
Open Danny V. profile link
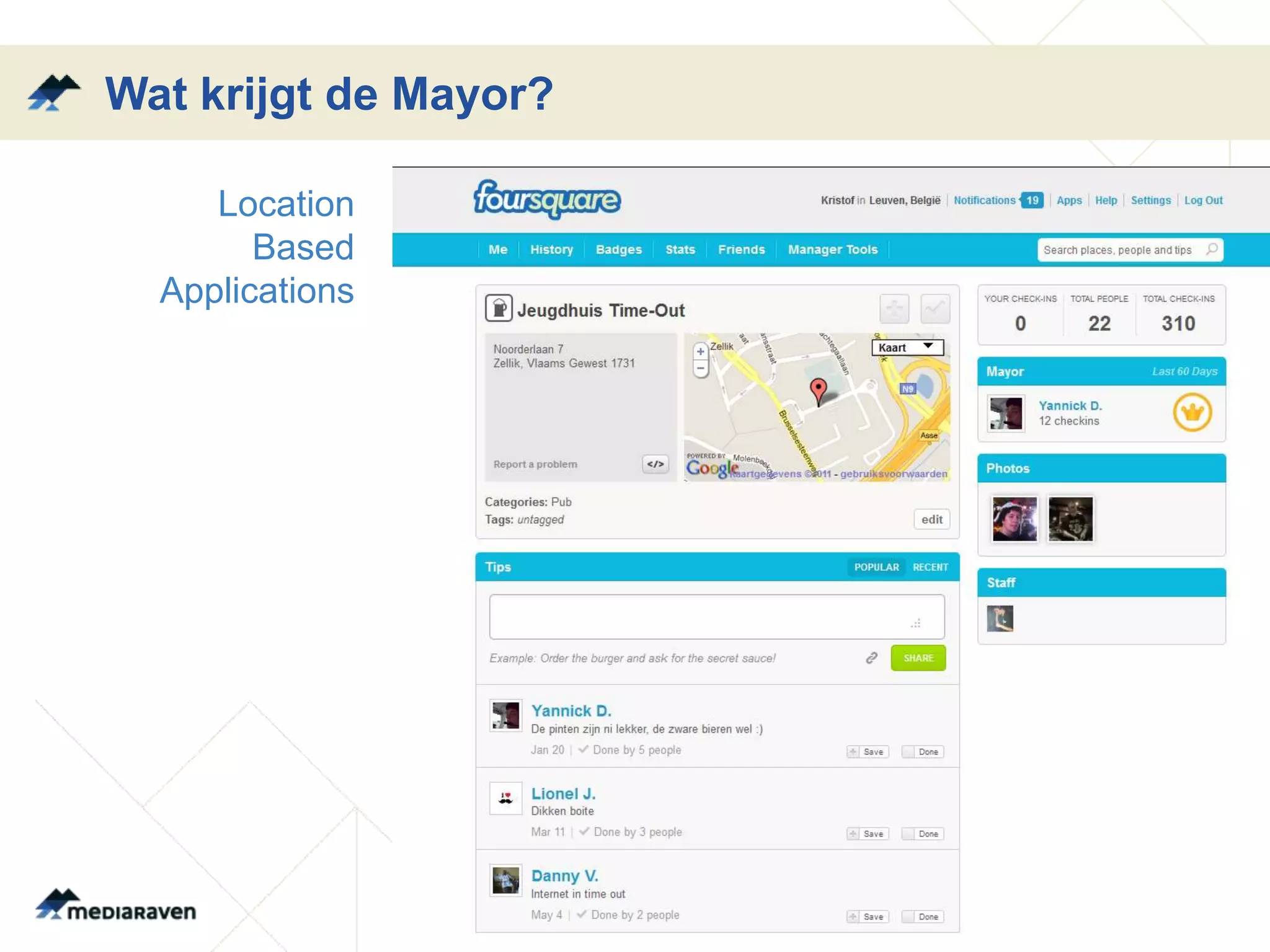click(x=564, y=876)
